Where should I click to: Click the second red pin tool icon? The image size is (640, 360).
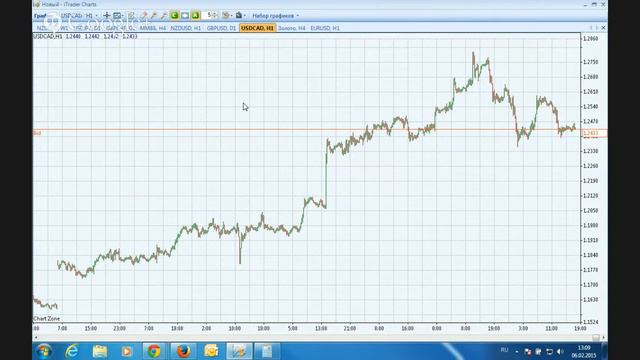[x=154, y=16]
